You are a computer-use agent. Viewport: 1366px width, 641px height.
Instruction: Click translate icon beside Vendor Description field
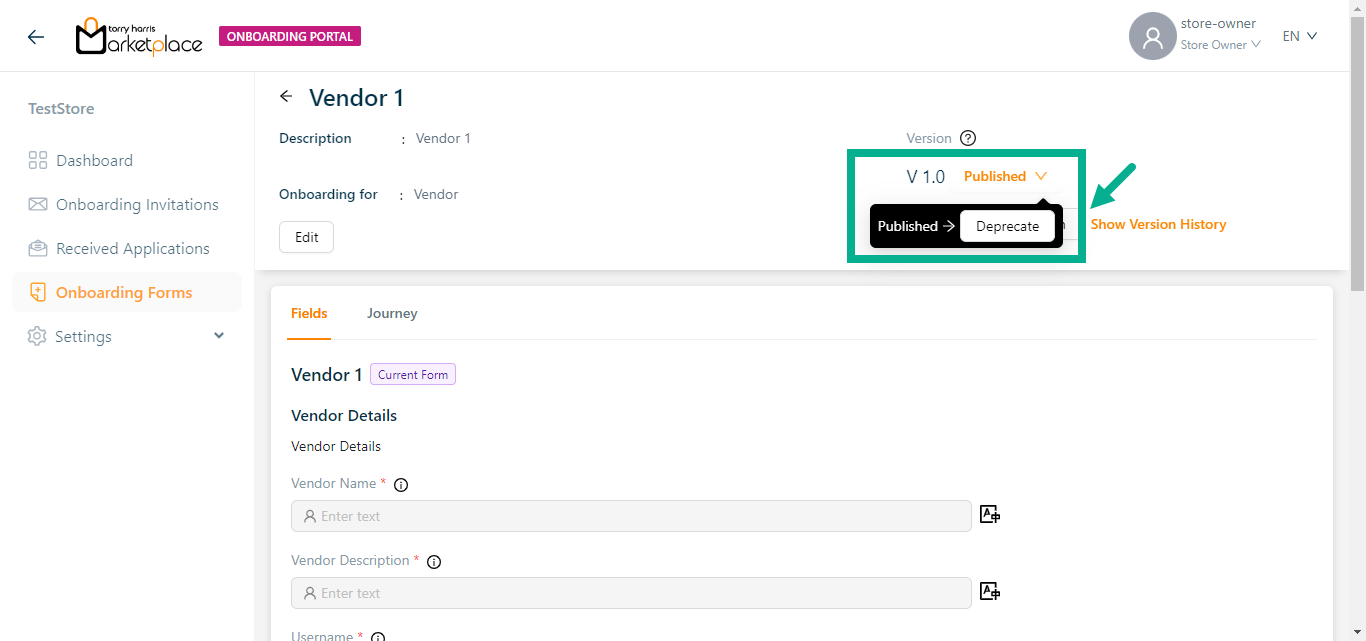tap(990, 592)
